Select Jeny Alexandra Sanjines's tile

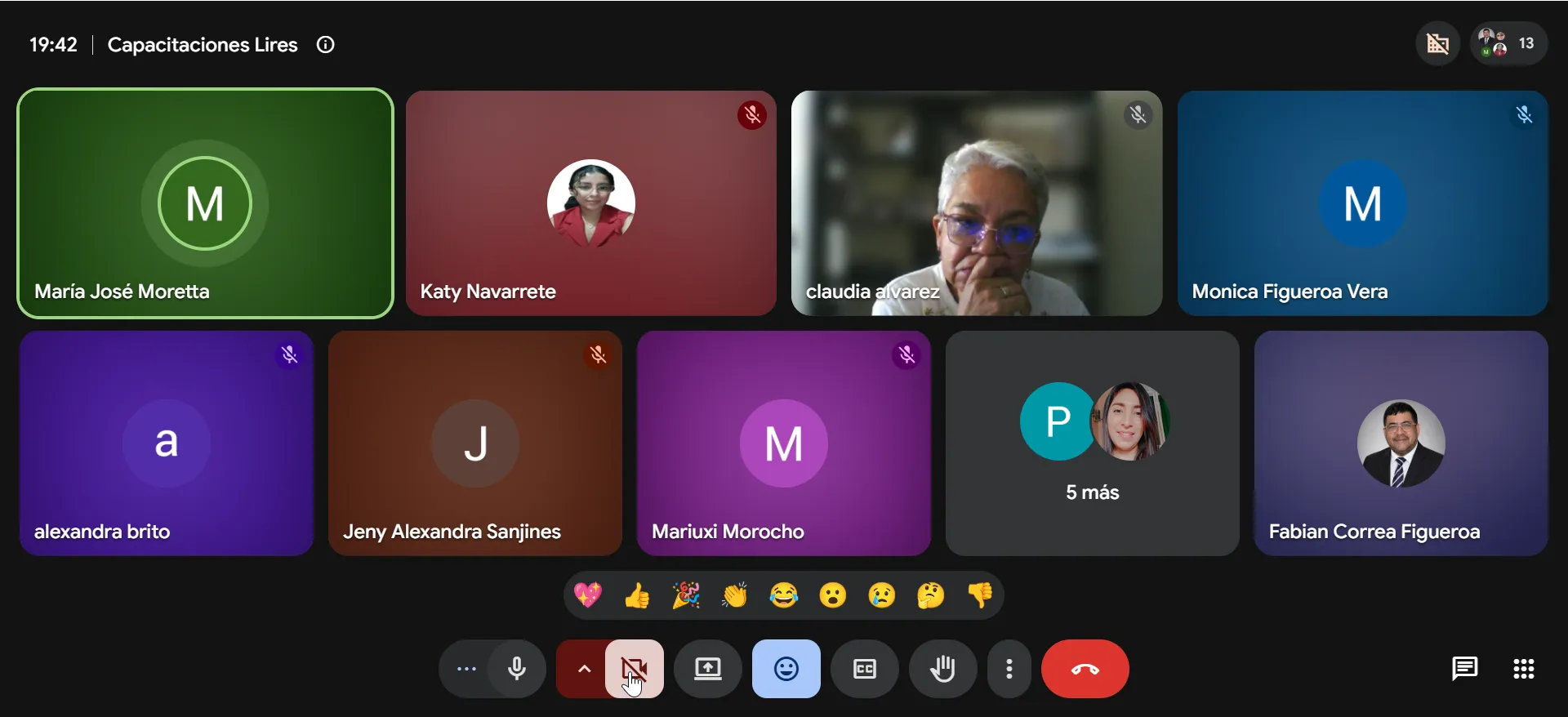click(x=475, y=443)
